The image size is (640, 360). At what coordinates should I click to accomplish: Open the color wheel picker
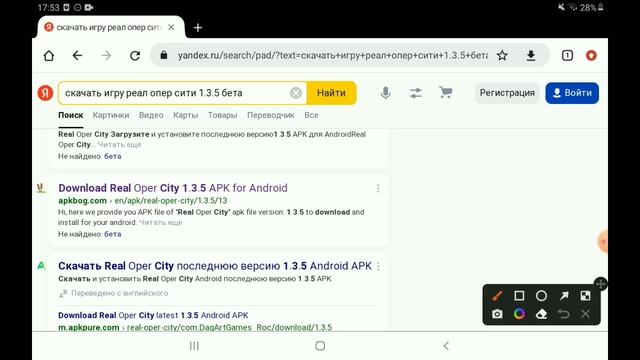click(x=519, y=314)
